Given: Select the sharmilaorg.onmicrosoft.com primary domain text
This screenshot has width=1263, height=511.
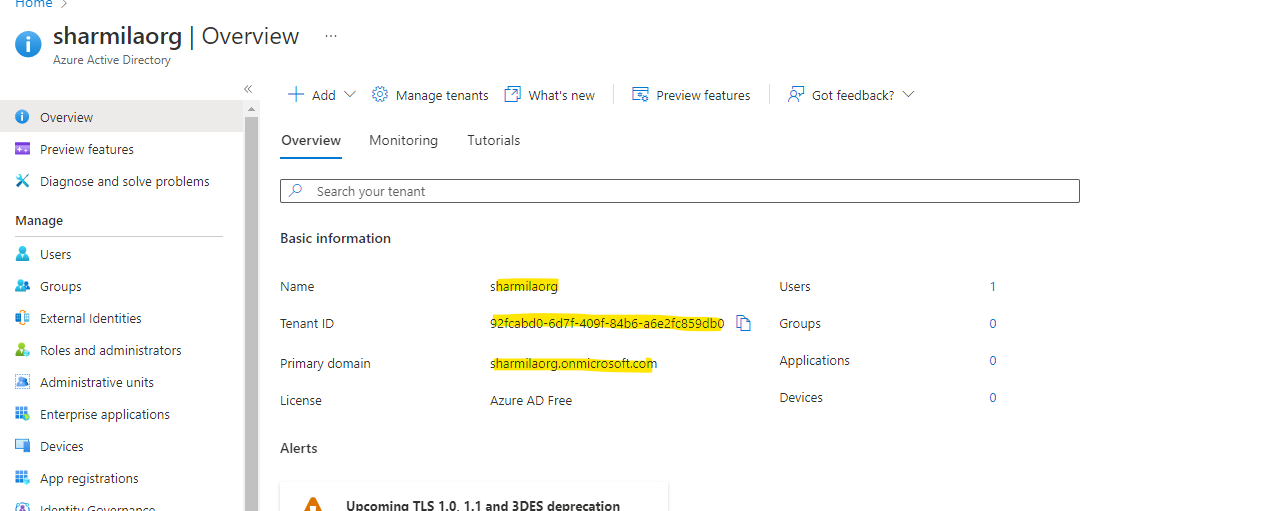Looking at the screenshot, I should pyautogui.click(x=574, y=363).
